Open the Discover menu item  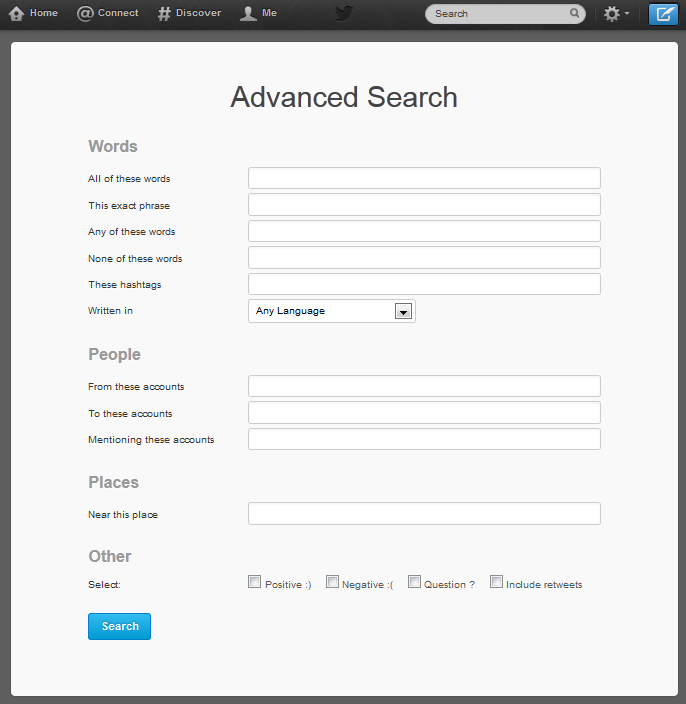click(189, 13)
